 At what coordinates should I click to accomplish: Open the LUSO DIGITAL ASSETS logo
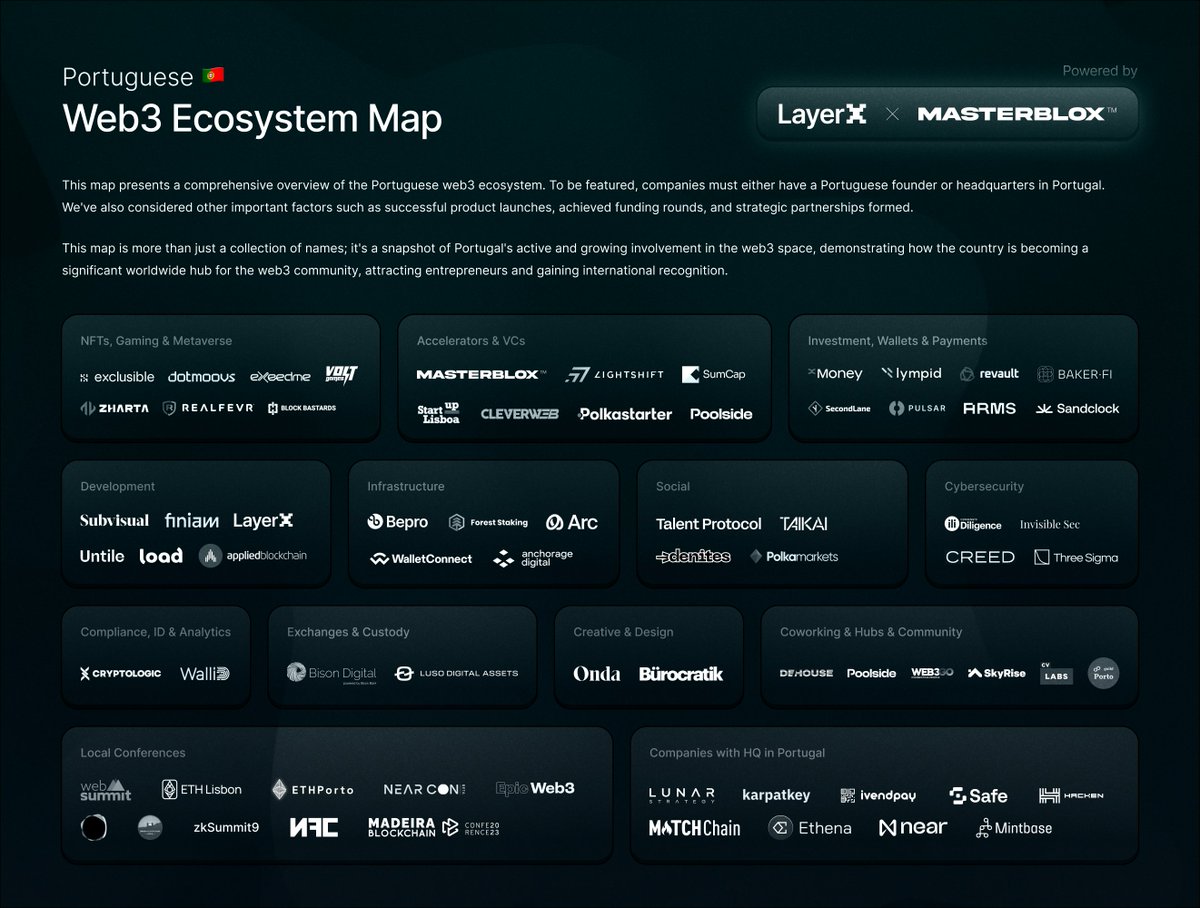point(456,673)
